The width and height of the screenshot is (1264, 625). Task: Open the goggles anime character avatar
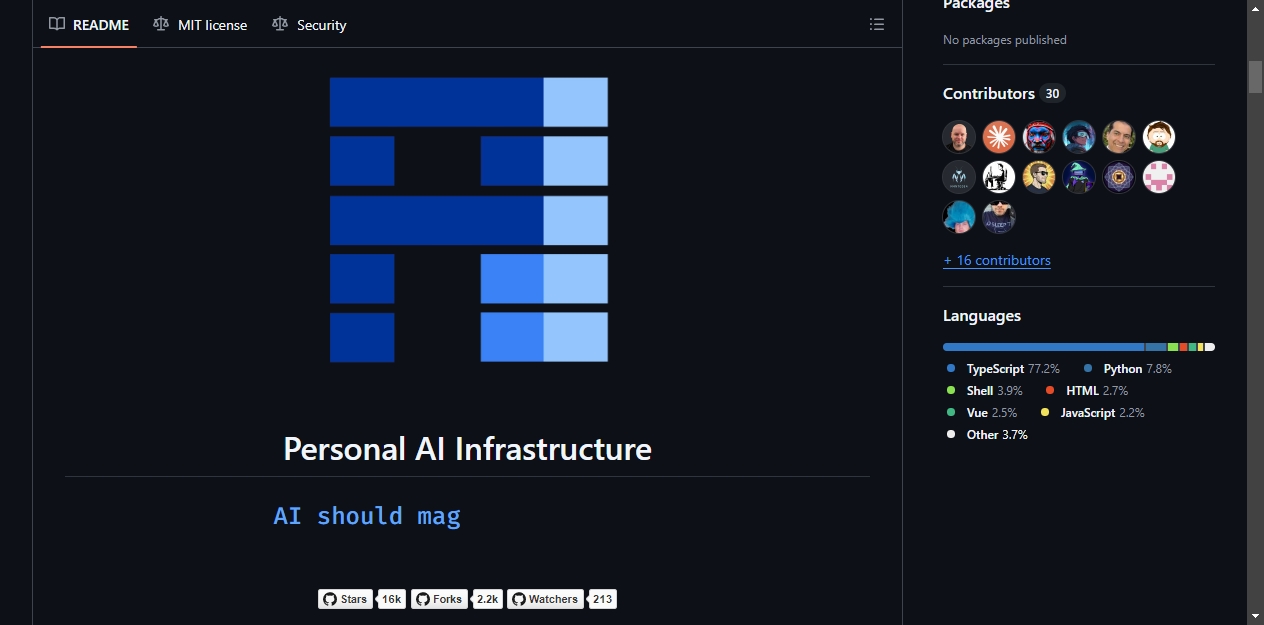click(x=1079, y=137)
